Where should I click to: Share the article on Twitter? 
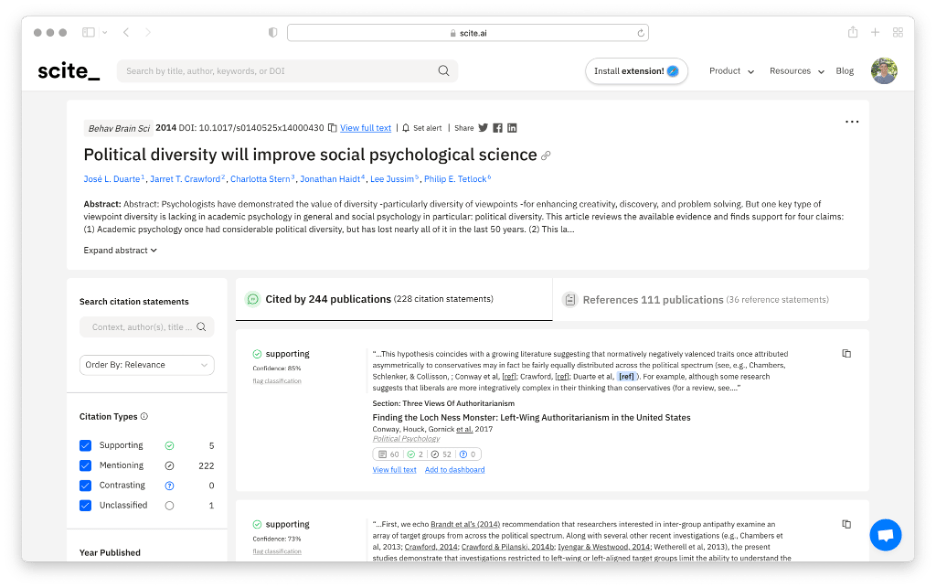[483, 128]
